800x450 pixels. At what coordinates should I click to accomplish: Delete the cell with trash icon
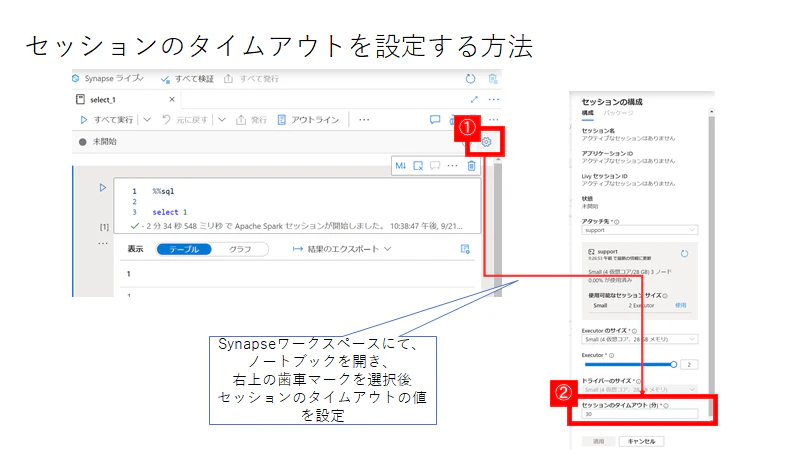pyautogui.click(x=471, y=166)
